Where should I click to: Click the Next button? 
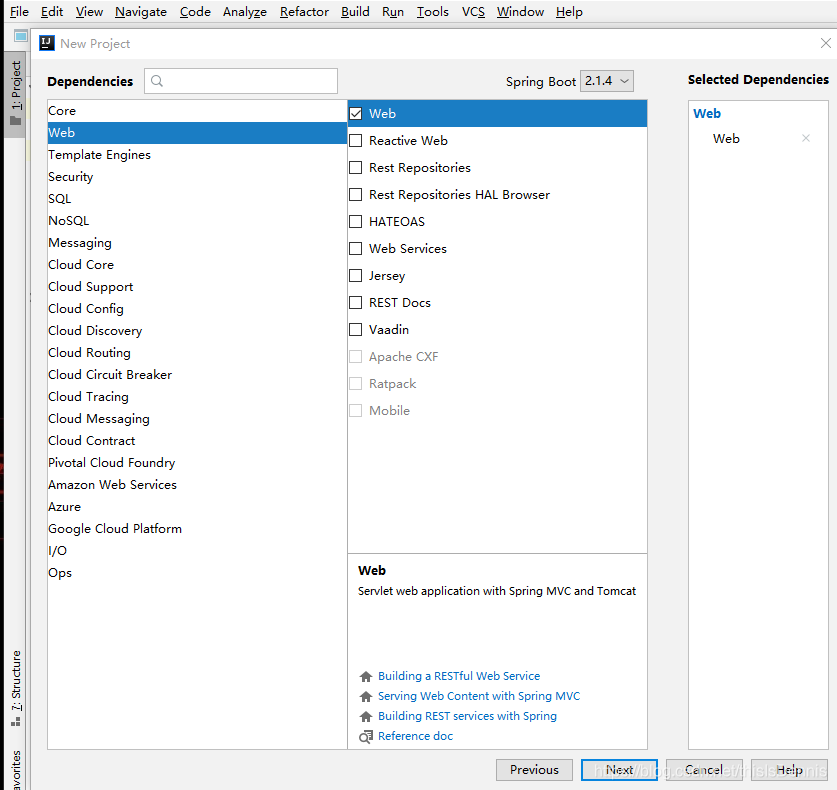(619, 770)
